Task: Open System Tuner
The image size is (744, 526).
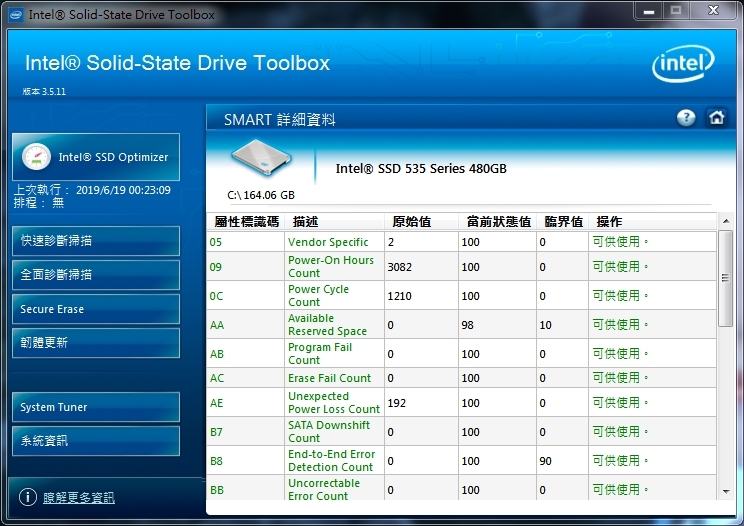Action: (x=96, y=407)
